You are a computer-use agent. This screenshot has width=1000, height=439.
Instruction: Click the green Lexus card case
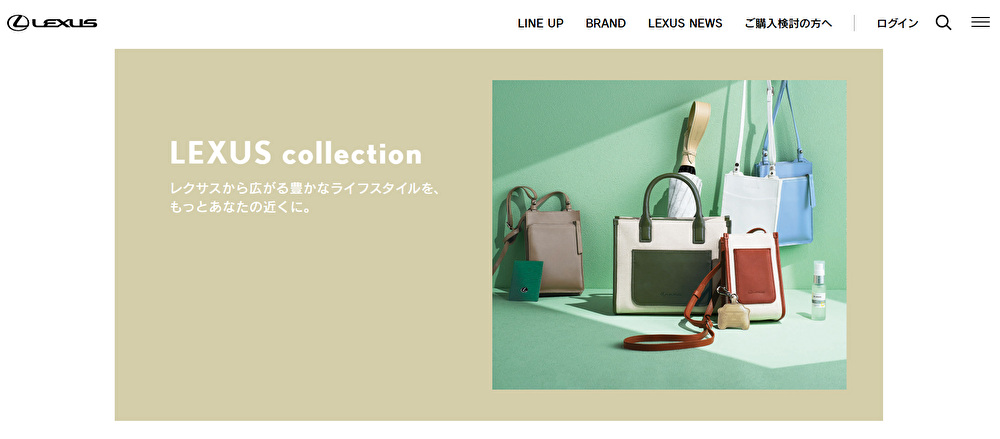526,280
